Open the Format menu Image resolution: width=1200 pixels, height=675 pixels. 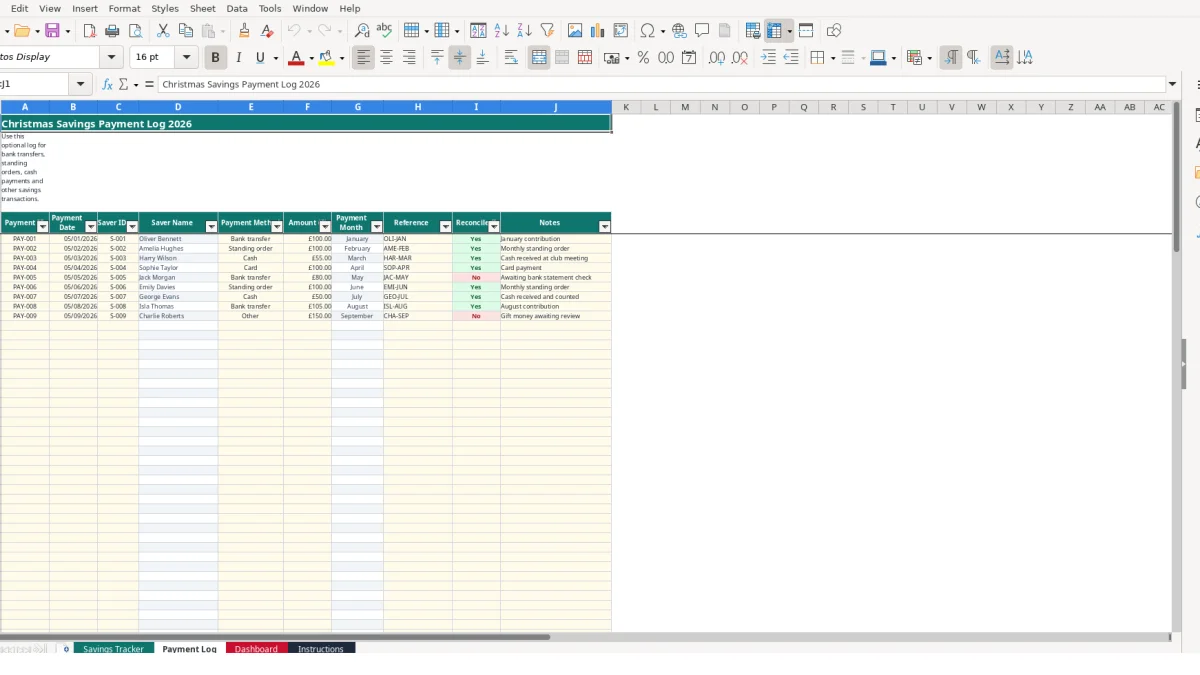(125, 8)
